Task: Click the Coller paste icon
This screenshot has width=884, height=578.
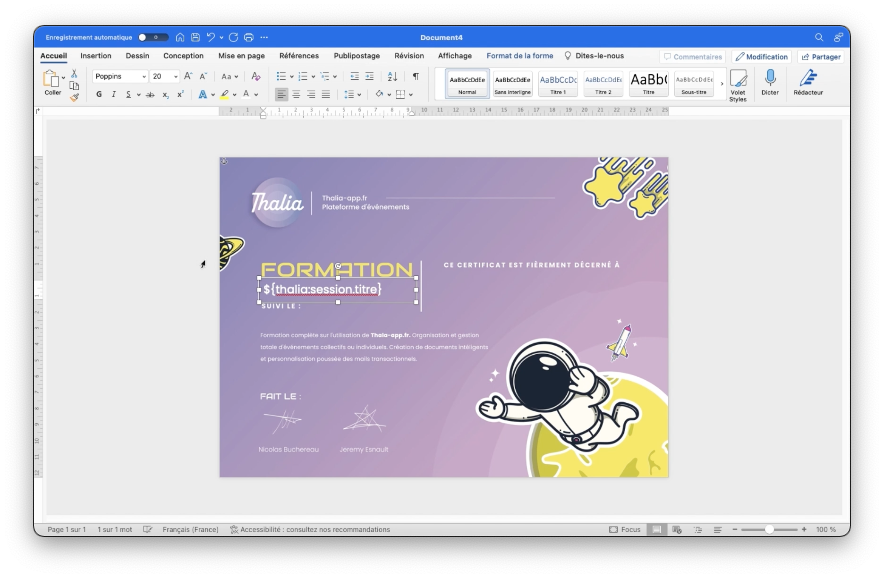Action: pyautogui.click(x=52, y=79)
